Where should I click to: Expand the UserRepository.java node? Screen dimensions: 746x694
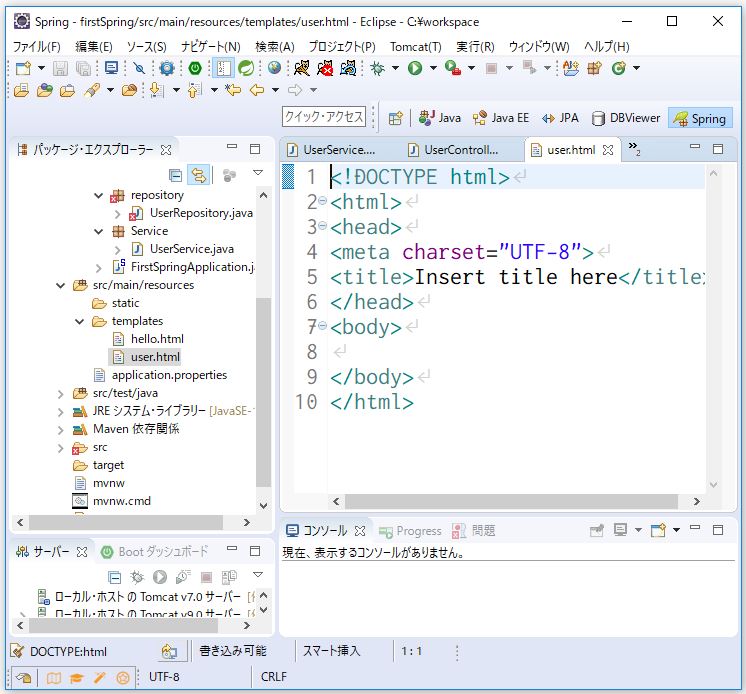(118, 214)
